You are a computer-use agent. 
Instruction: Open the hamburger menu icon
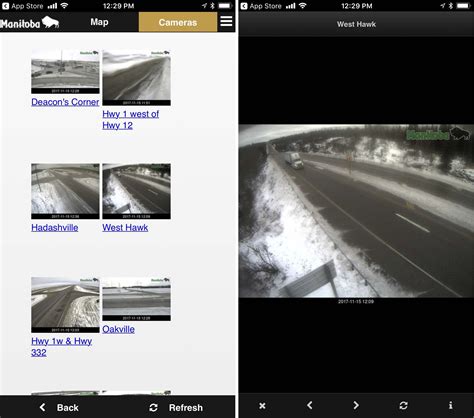[x=226, y=21]
